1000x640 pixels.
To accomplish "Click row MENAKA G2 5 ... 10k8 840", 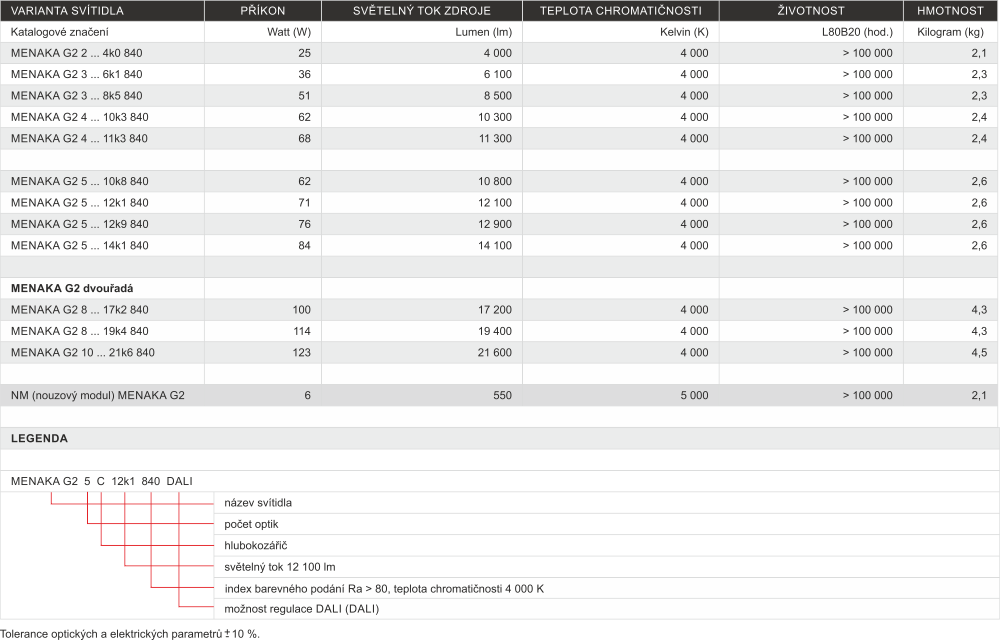I will tap(499, 181).
